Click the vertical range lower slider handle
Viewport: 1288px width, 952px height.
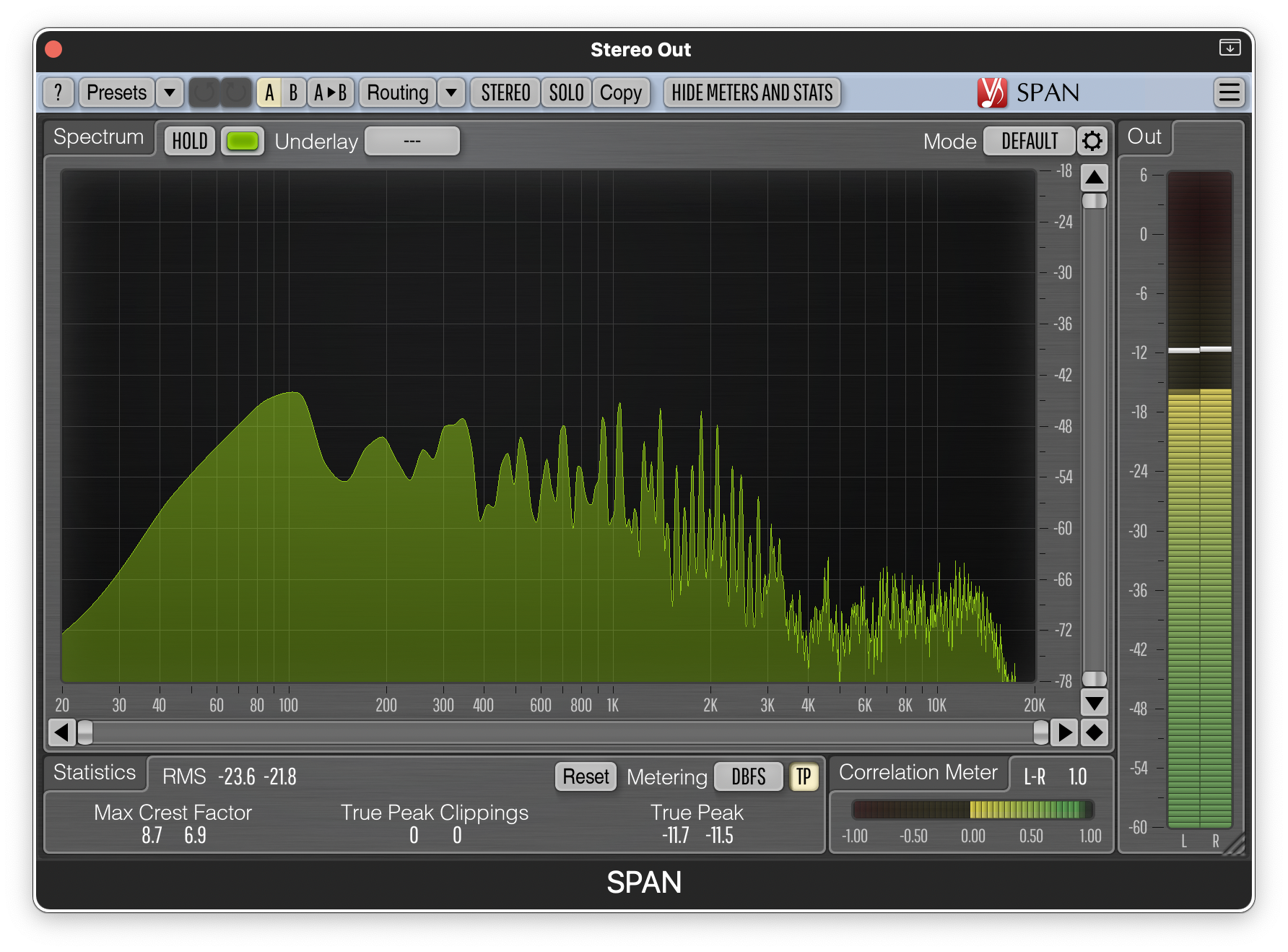[1095, 678]
